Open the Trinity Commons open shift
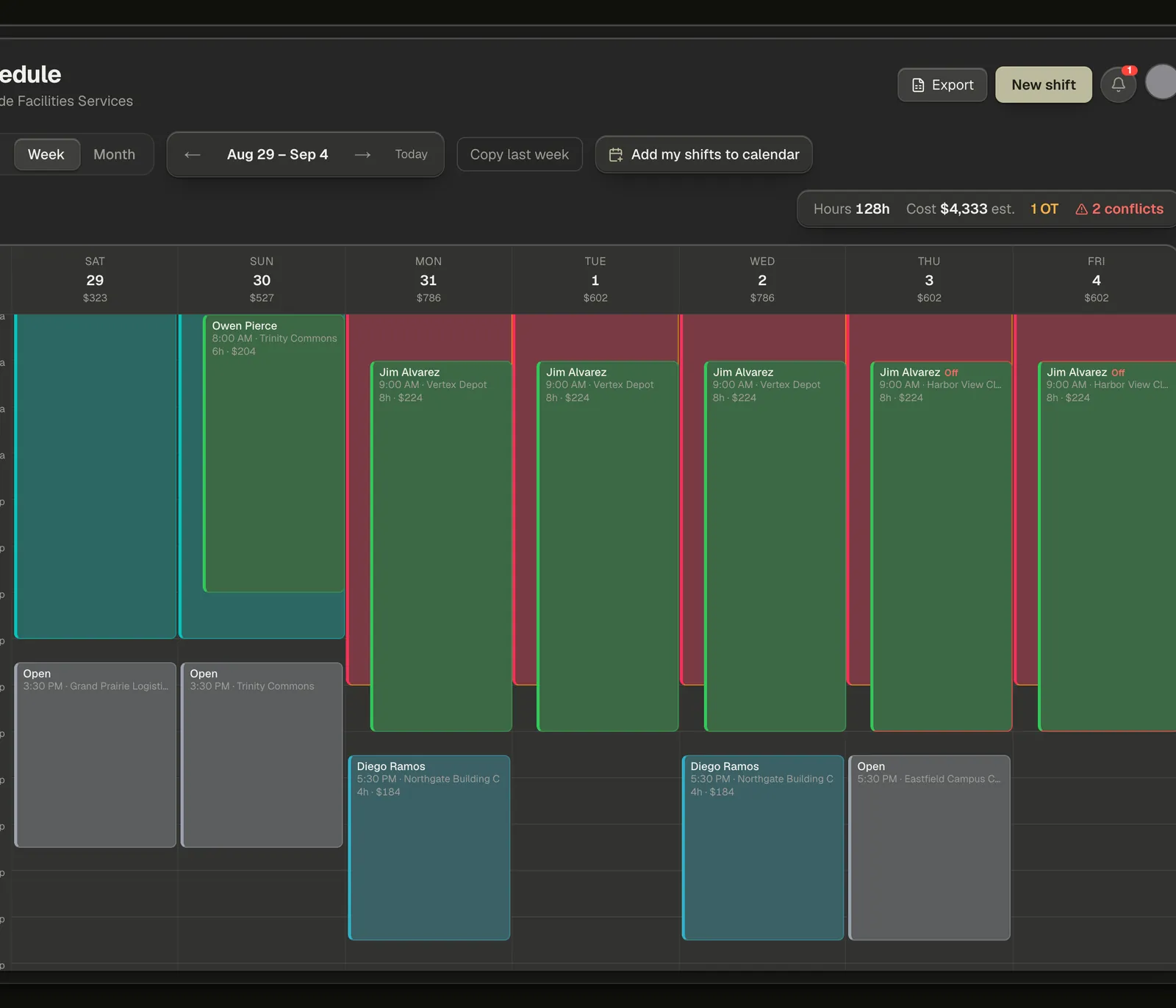 (262, 755)
